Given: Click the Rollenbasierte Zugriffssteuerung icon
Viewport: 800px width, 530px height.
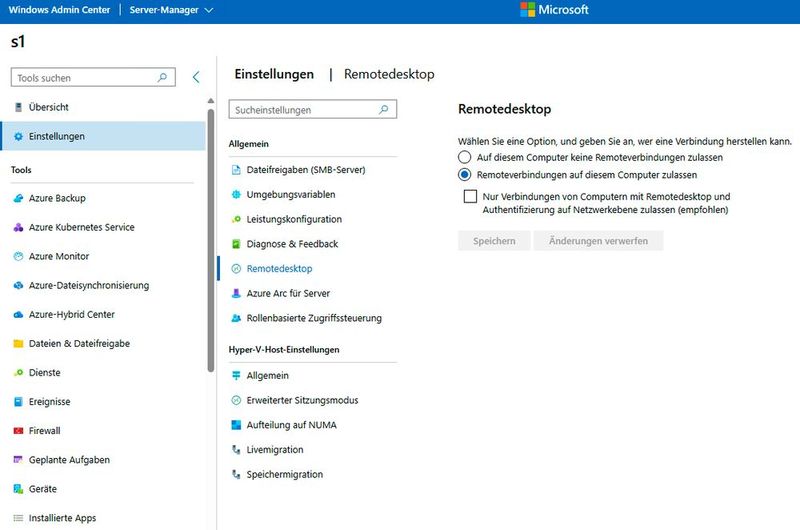Looking at the screenshot, I should (236, 318).
